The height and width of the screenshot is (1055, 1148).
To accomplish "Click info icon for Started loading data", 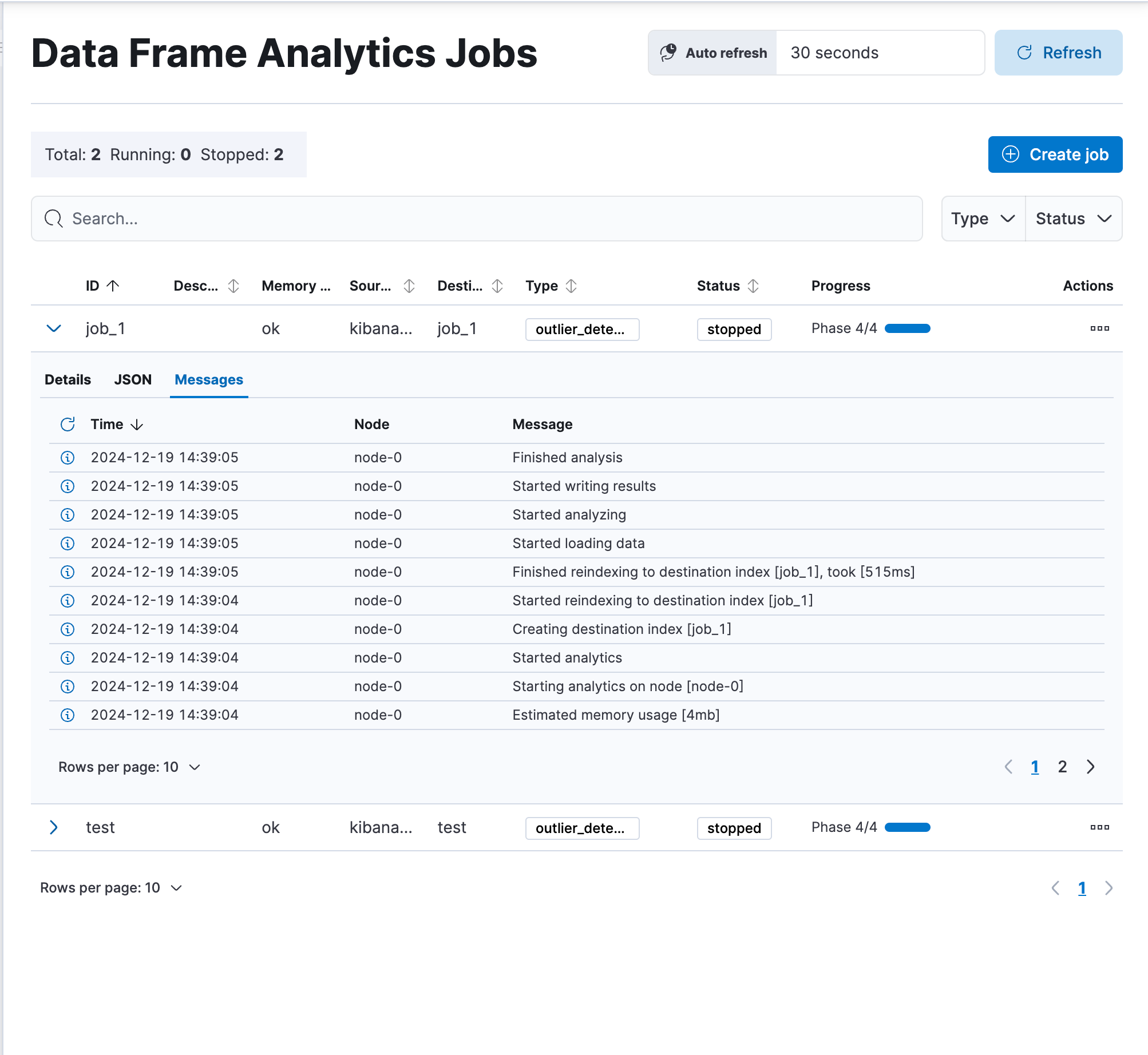I will click(68, 544).
